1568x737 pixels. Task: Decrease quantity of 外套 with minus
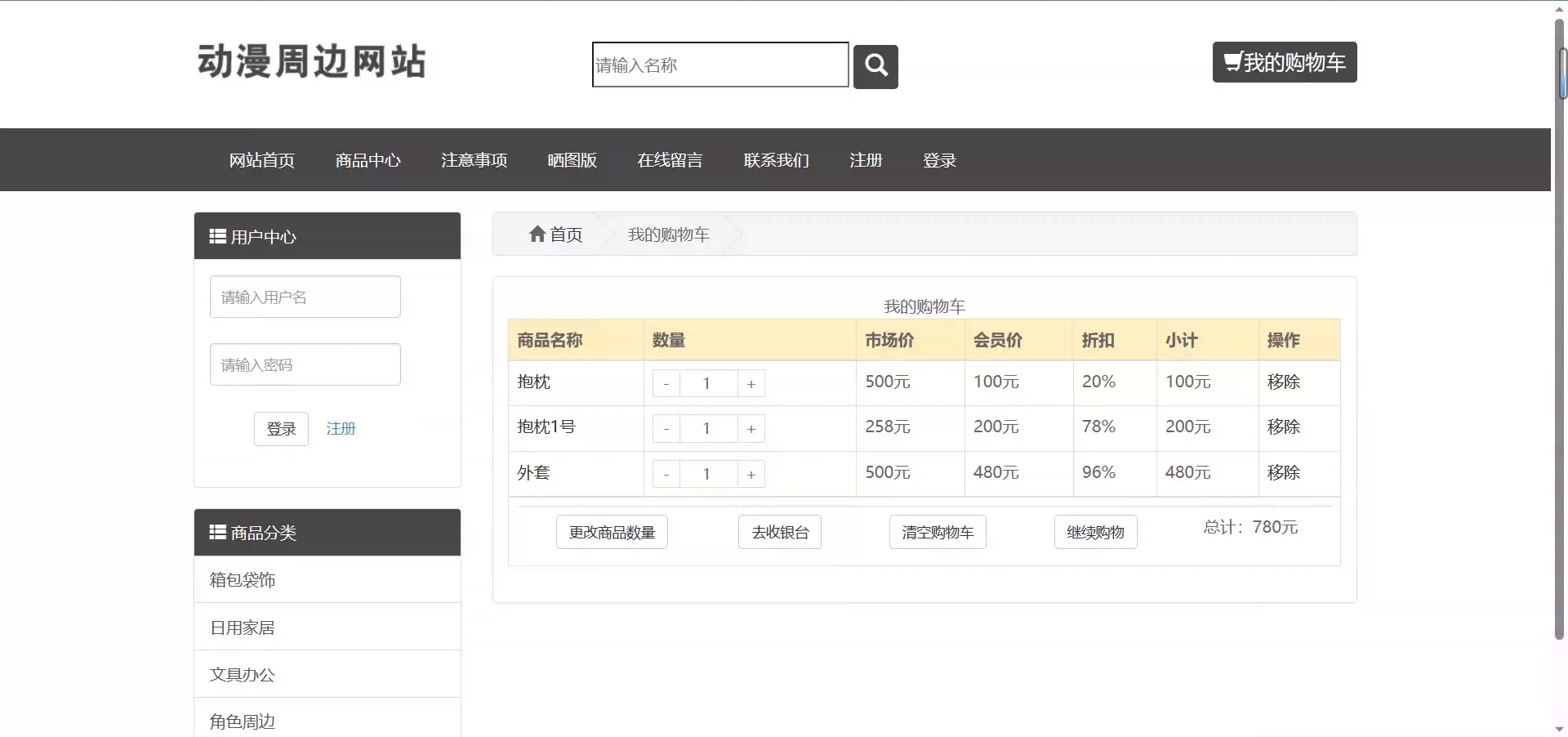click(x=666, y=475)
